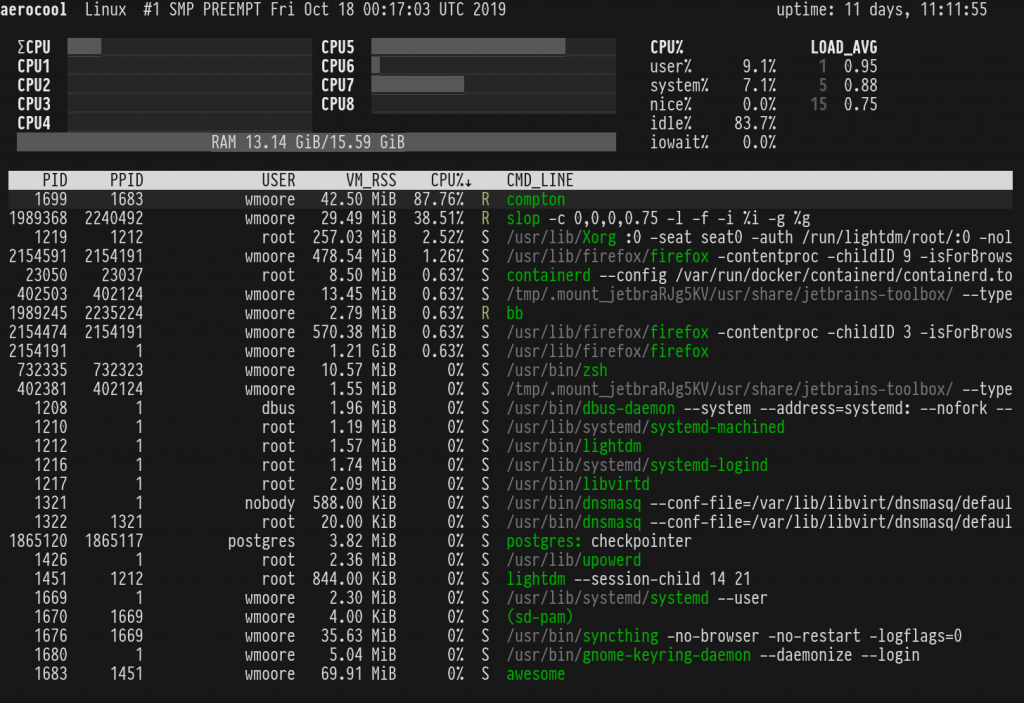The height and width of the screenshot is (703, 1024).
Task: Select process with PID 402381
Action: [x=510, y=389]
